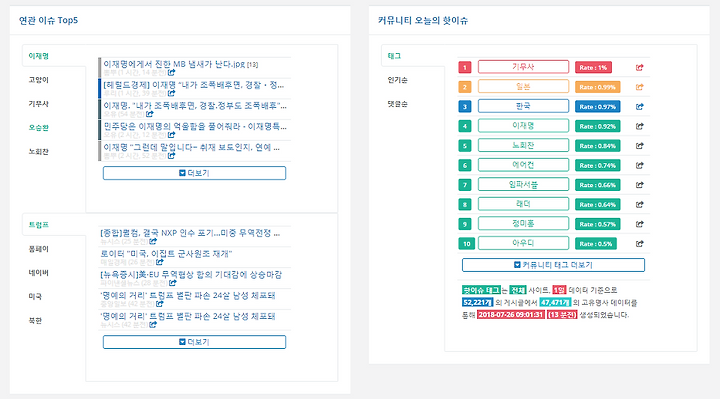This screenshot has height=399, width=720.
Task: Switch to 기무사 tab in 연관 이슈 sidebar
Action: [x=39, y=104]
